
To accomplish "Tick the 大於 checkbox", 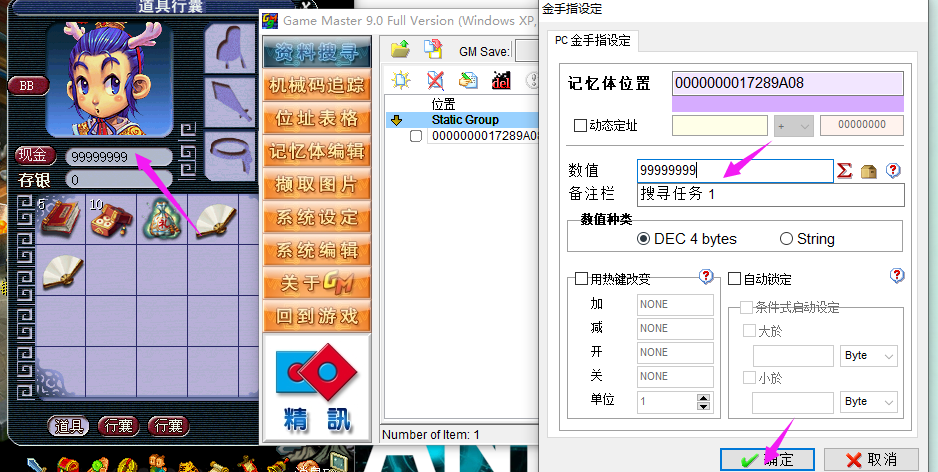I will (x=749, y=330).
